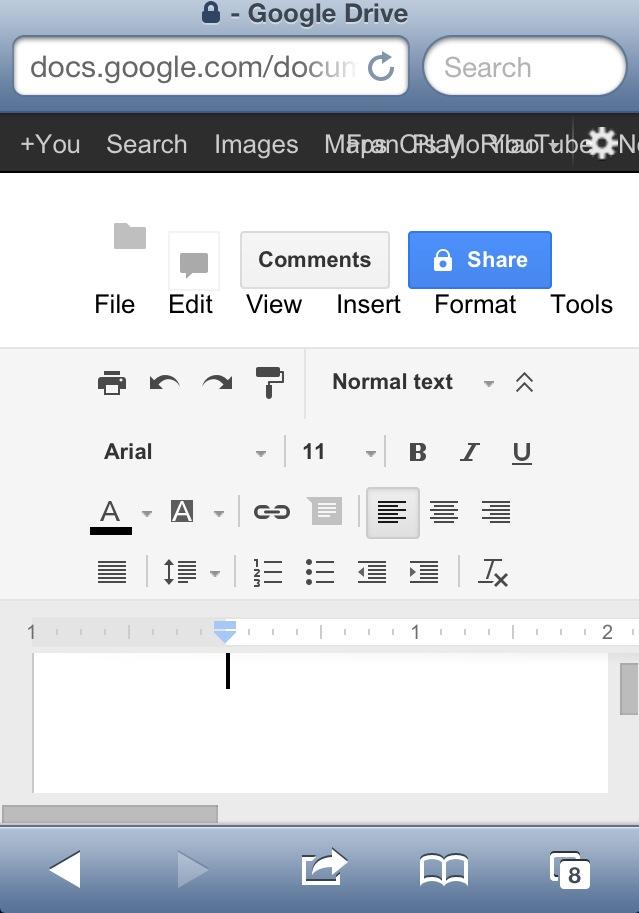Screen dimensions: 639x913
Task: Select the Print icon
Action: point(111,382)
